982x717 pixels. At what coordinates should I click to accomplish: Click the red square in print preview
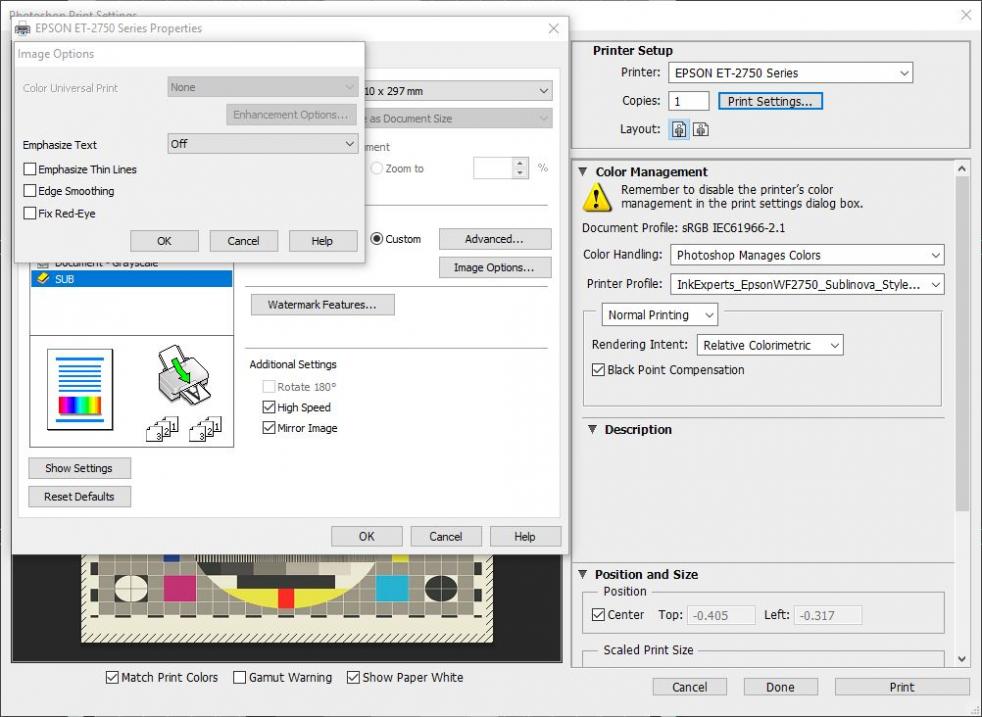tap(286, 597)
